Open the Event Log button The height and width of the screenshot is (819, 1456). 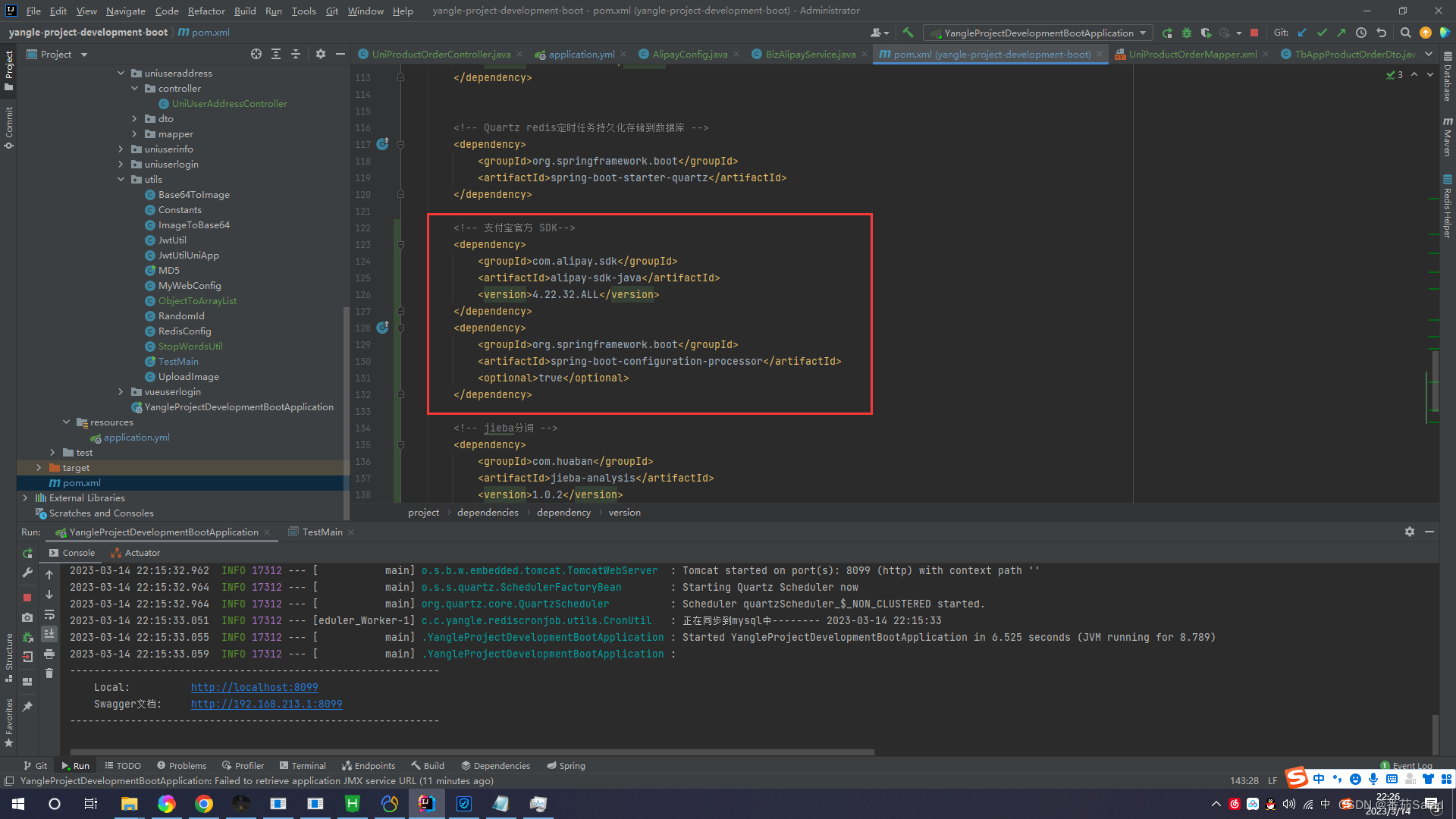1407,765
